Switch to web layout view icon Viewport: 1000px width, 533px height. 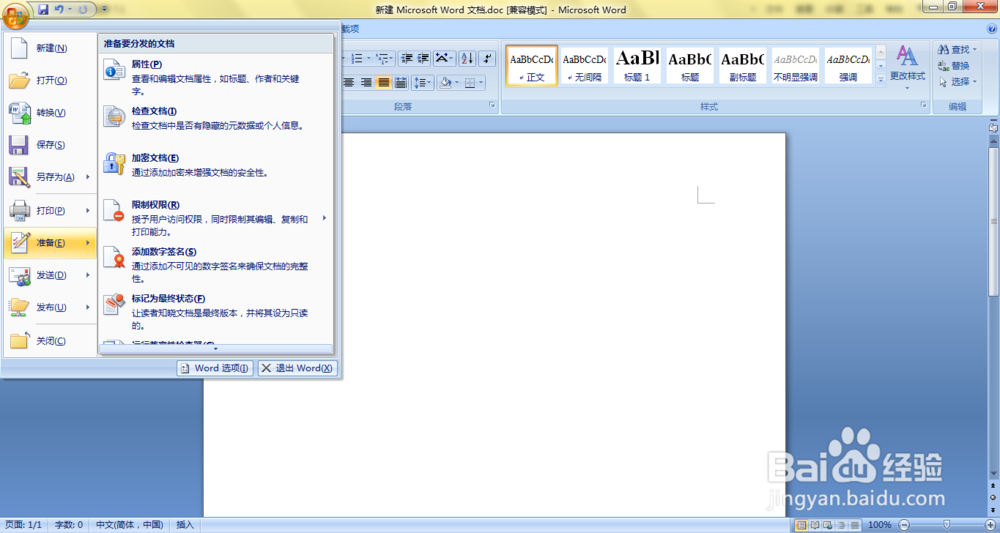point(828,525)
